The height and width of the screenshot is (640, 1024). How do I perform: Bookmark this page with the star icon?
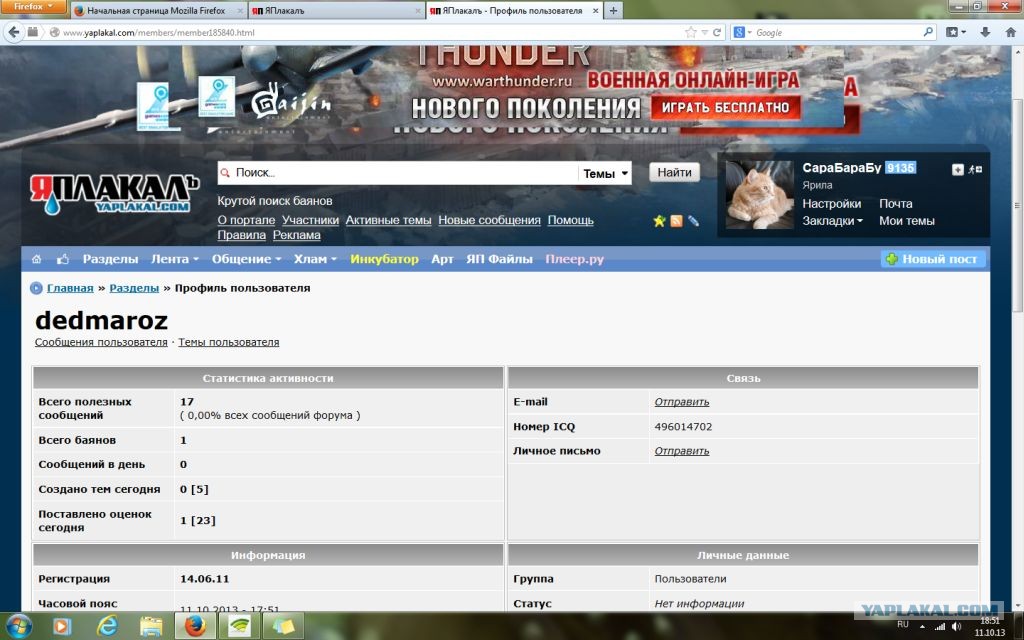pos(690,32)
